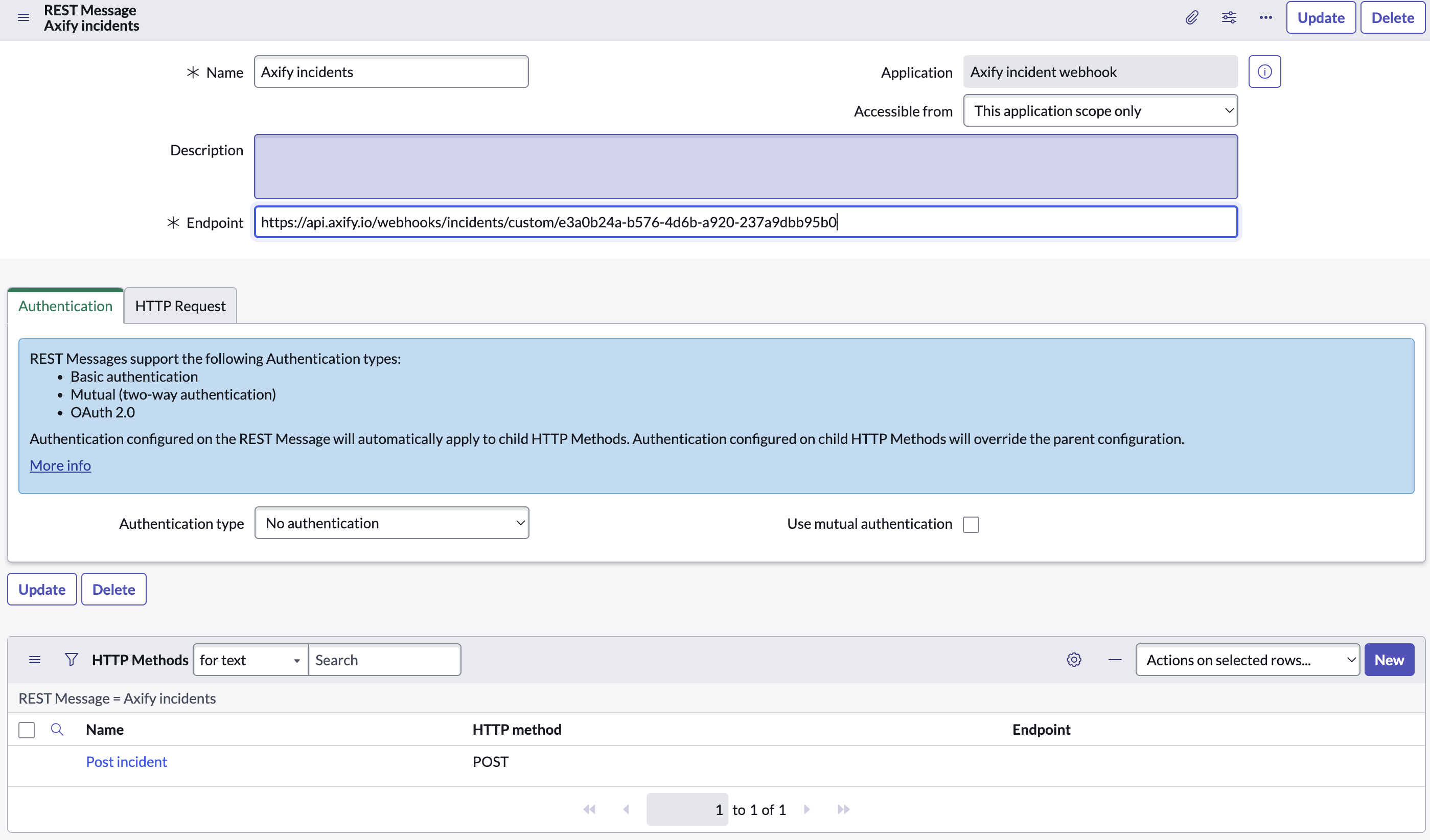Click the HTTP Methods filter funnel icon
The width and height of the screenshot is (1430, 840).
click(71, 660)
